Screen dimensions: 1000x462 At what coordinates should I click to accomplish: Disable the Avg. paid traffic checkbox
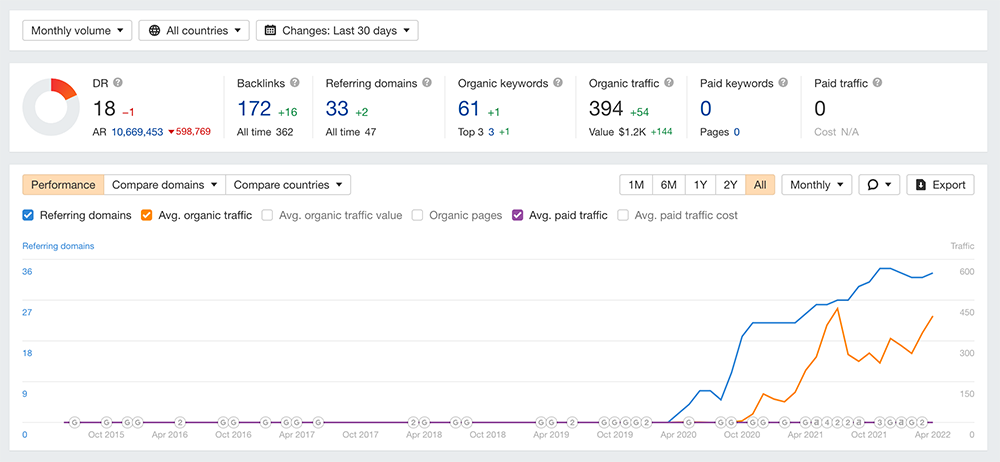coord(518,215)
